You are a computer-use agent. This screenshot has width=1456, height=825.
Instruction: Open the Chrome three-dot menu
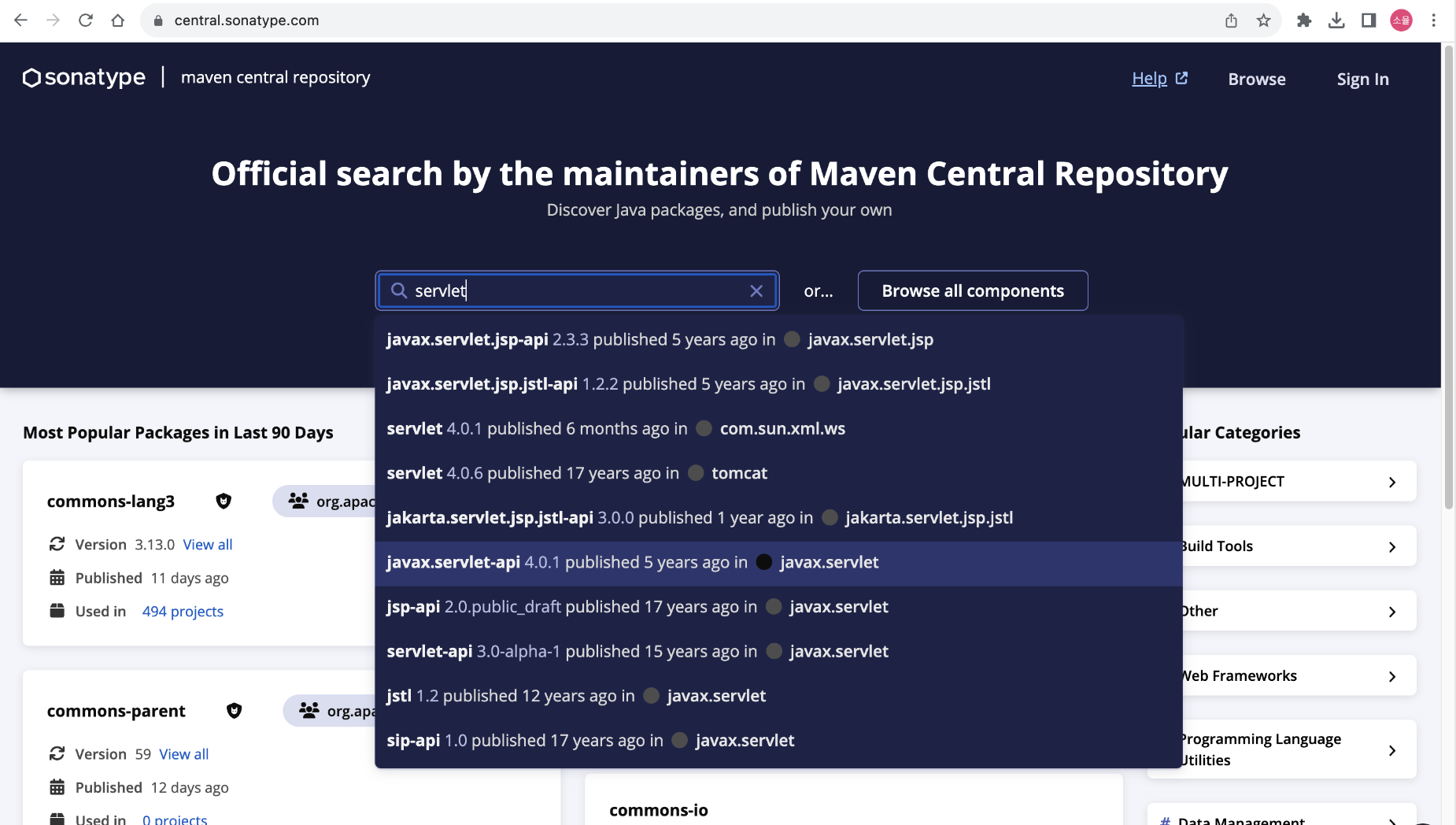click(1434, 20)
